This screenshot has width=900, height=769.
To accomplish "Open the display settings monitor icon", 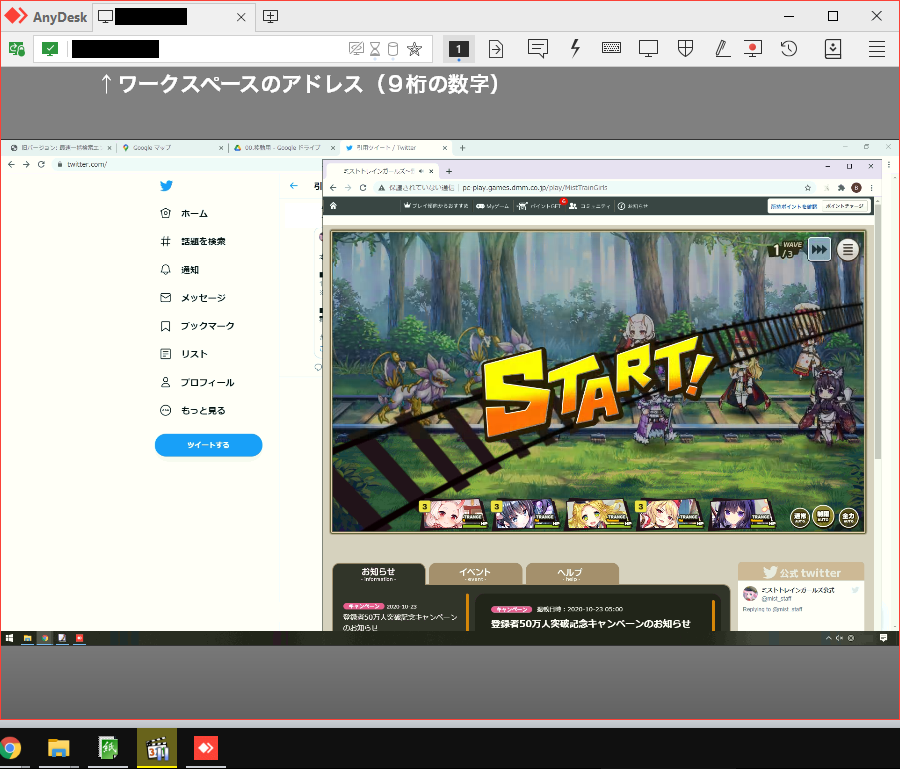I will click(649, 48).
